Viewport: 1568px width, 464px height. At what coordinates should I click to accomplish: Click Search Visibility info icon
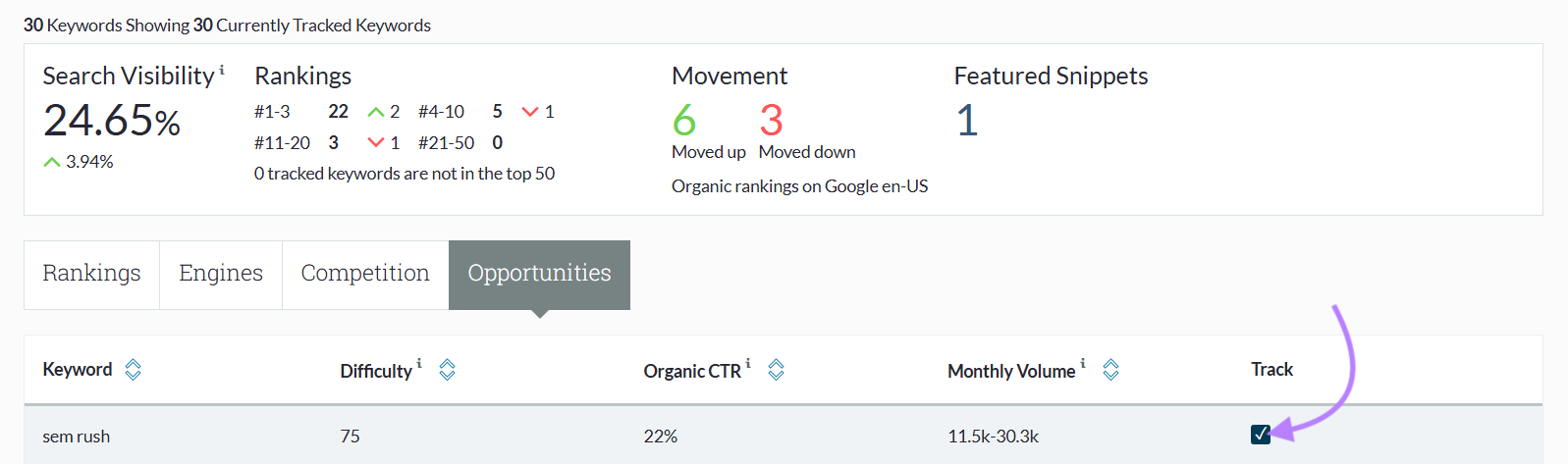click(x=222, y=70)
